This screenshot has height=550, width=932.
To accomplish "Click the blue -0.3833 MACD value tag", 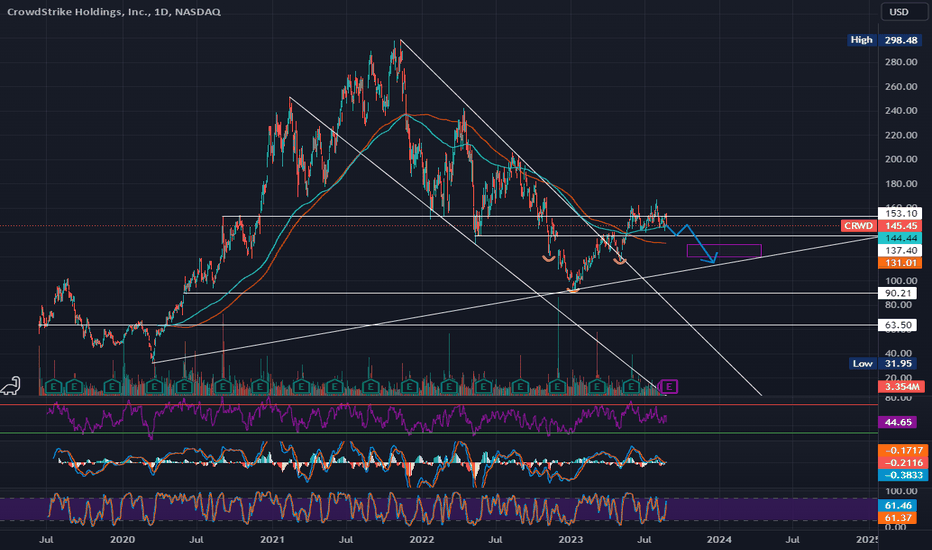I will click(x=903, y=475).
